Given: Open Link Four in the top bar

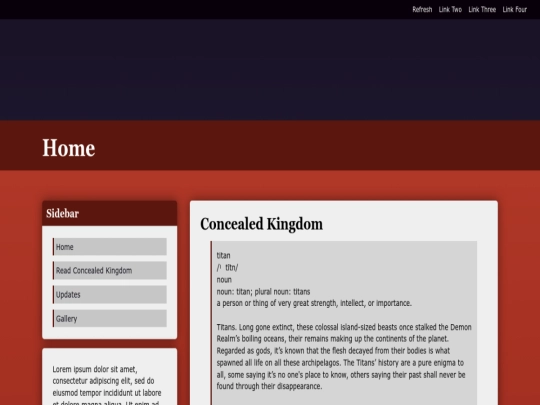Looking at the screenshot, I should (x=515, y=10).
